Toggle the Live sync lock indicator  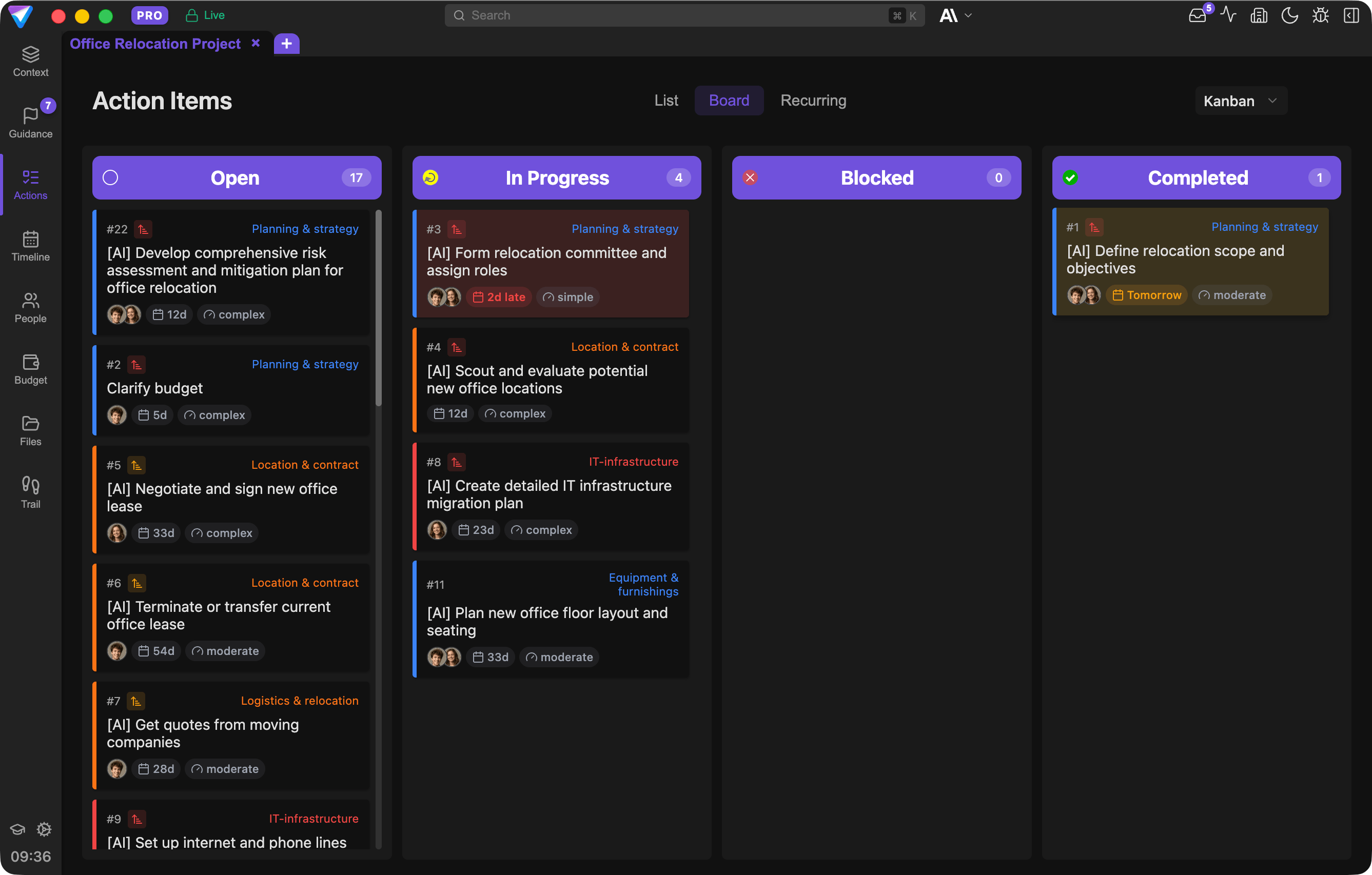click(204, 15)
